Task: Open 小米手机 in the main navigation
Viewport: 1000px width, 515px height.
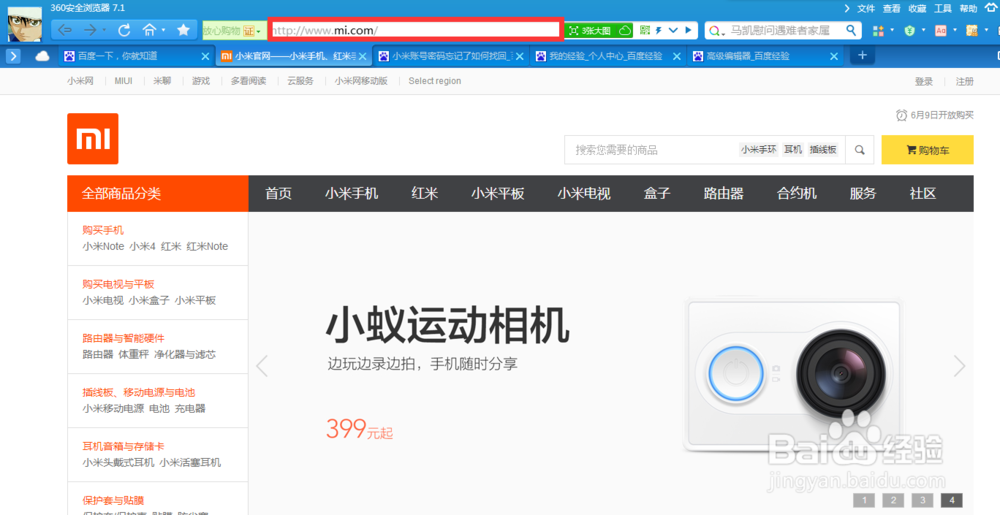Action: pos(351,194)
